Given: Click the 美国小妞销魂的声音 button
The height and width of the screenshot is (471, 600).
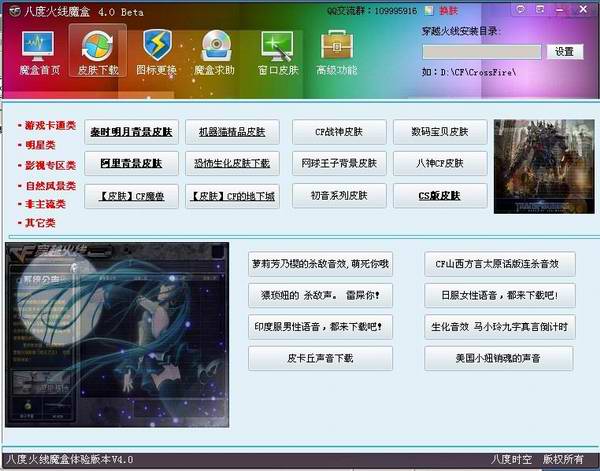Looking at the screenshot, I should point(499,357).
